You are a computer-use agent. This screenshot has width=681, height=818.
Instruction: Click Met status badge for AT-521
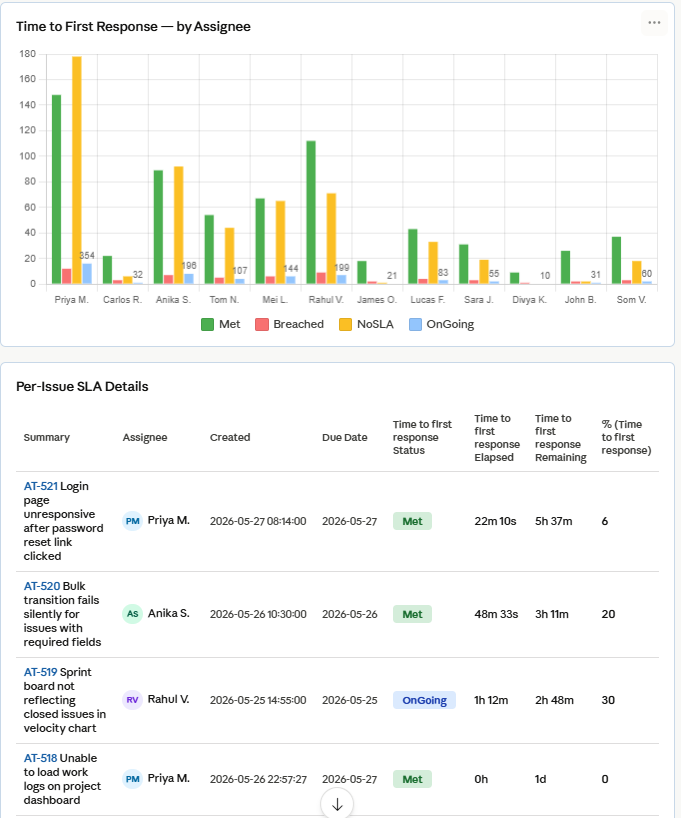coord(412,521)
